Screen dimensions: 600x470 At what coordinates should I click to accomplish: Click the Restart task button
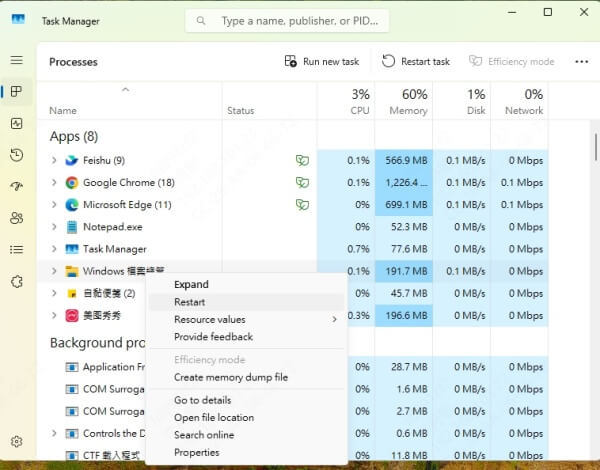pos(416,62)
